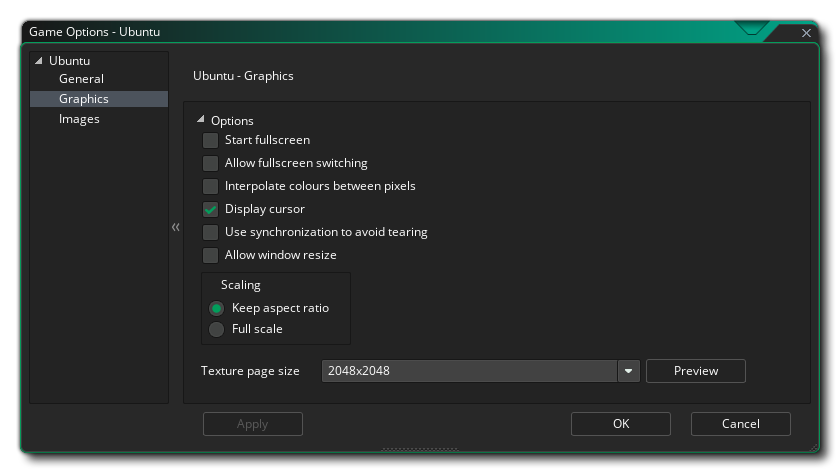Image resolution: width=840 pixels, height=473 pixels.
Task: Enable Start fullscreen checkbox
Action: click(210, 140)
